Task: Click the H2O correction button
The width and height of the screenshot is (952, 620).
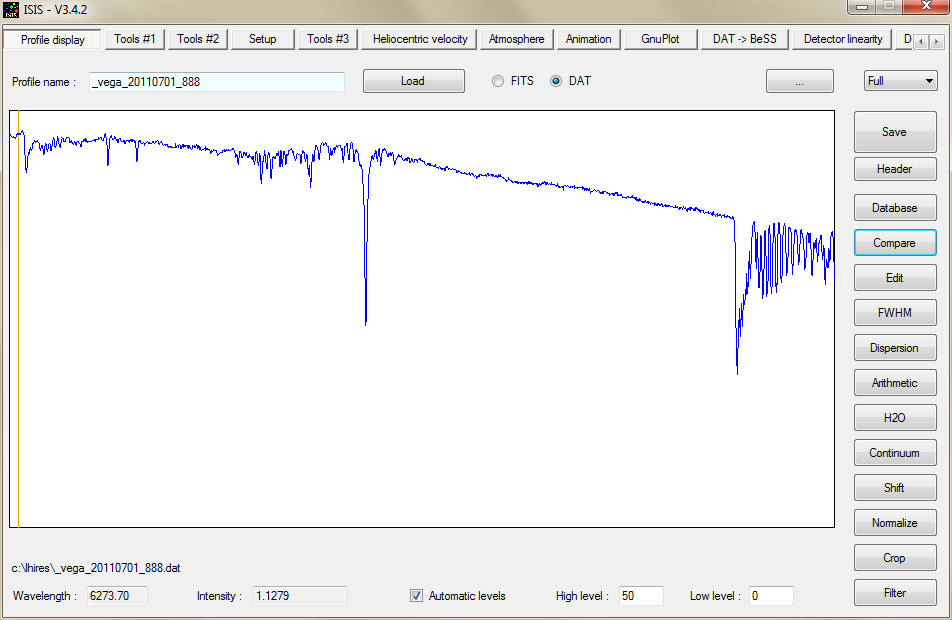Action: (x=894, y=418)
